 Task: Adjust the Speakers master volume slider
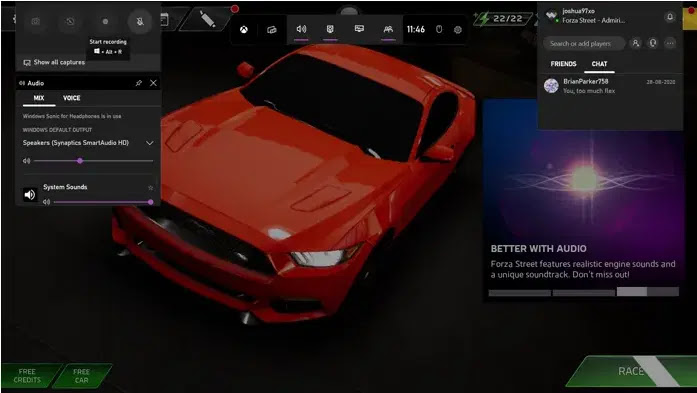(x=93, y=161)
